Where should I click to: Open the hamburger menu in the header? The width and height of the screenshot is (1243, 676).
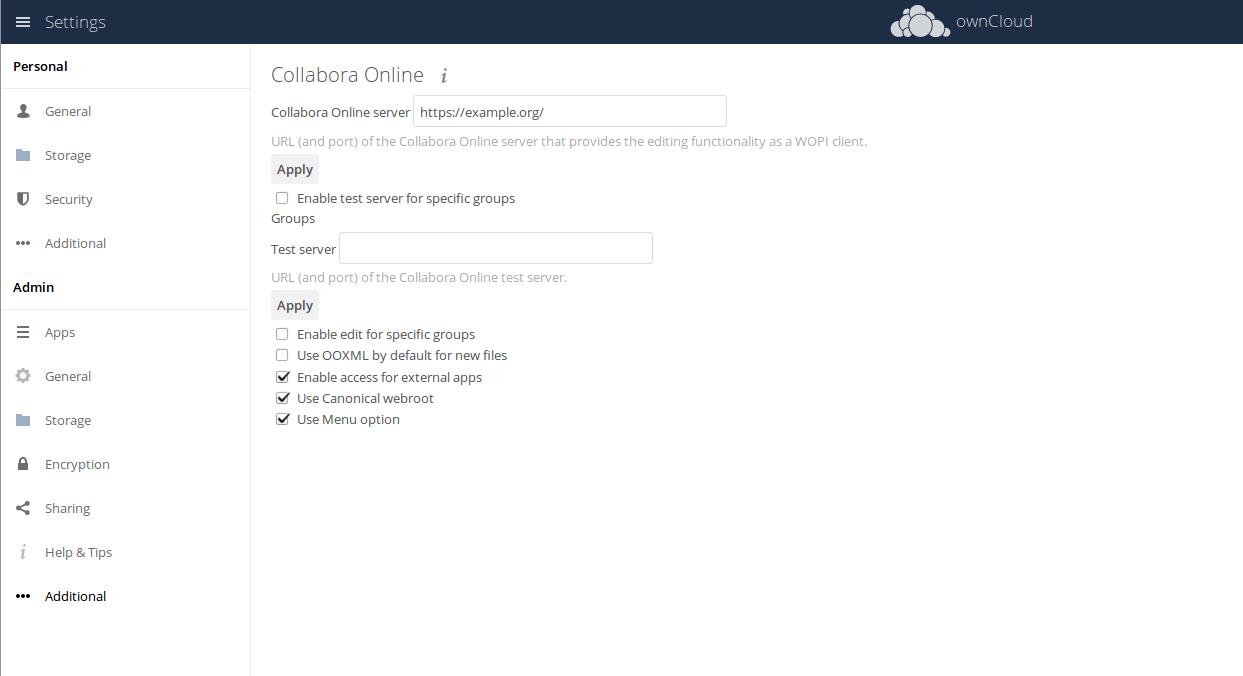[23, 22]
